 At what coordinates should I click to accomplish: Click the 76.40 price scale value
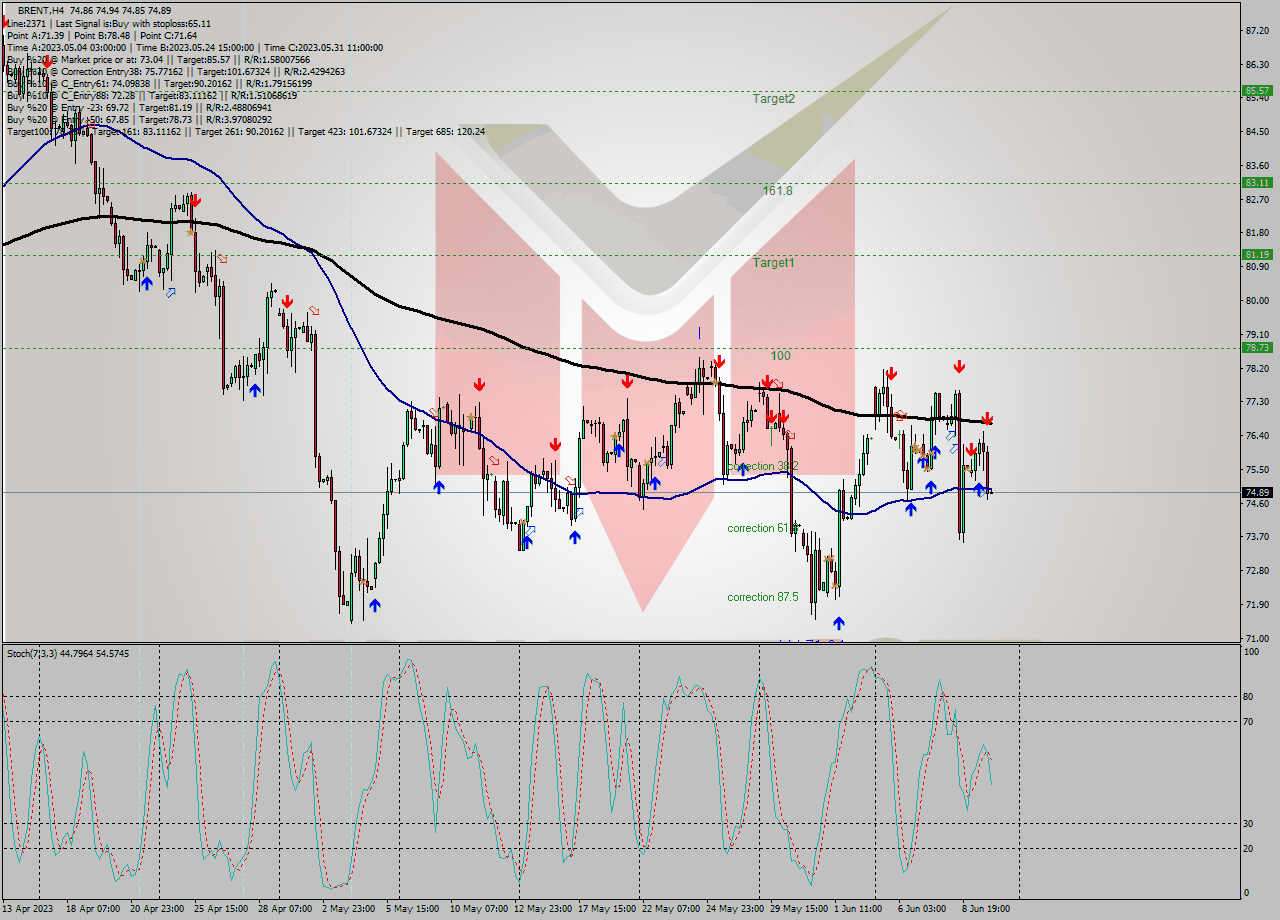[x=1257, y=436]
